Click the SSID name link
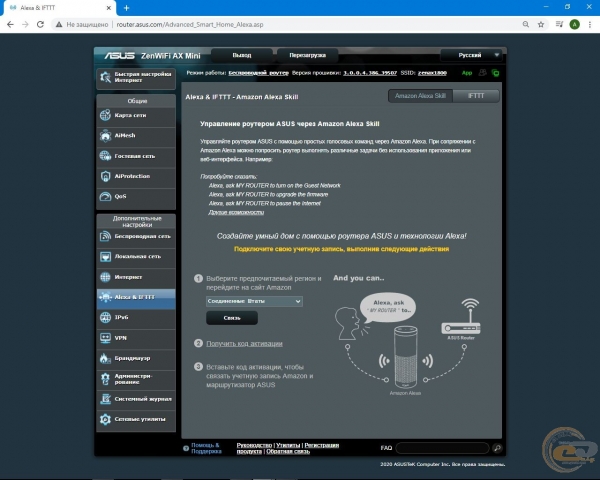This screenshot has width=600, height=480. coord(432,73)
